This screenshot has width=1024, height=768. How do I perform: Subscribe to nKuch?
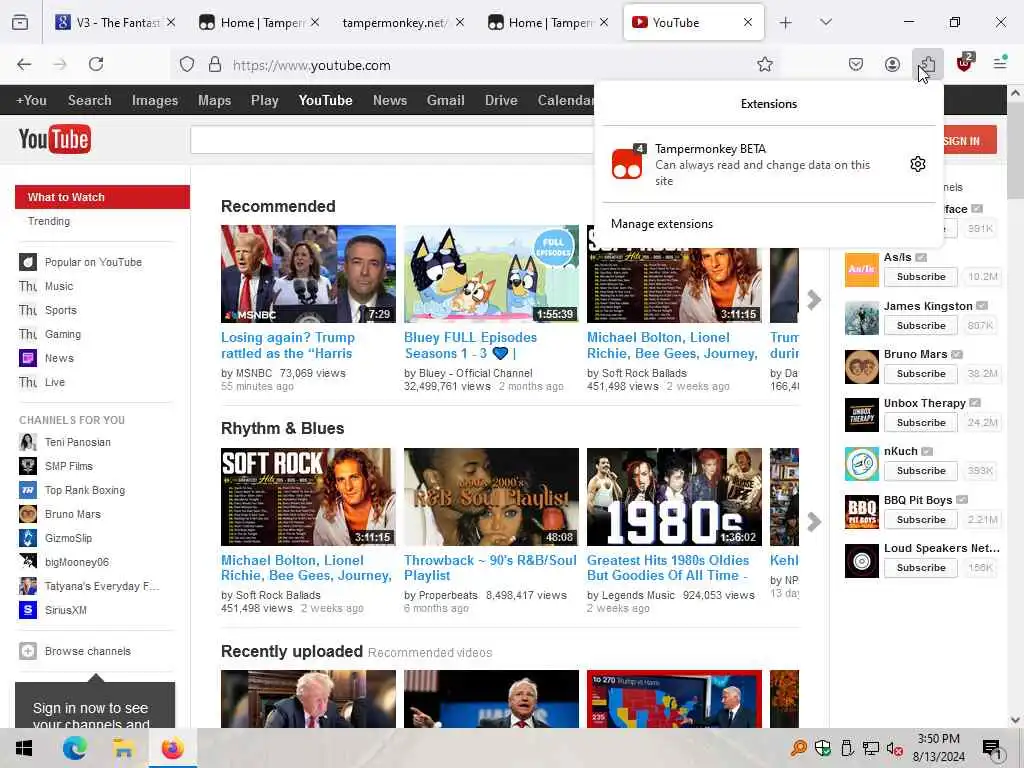coord(921,471)
